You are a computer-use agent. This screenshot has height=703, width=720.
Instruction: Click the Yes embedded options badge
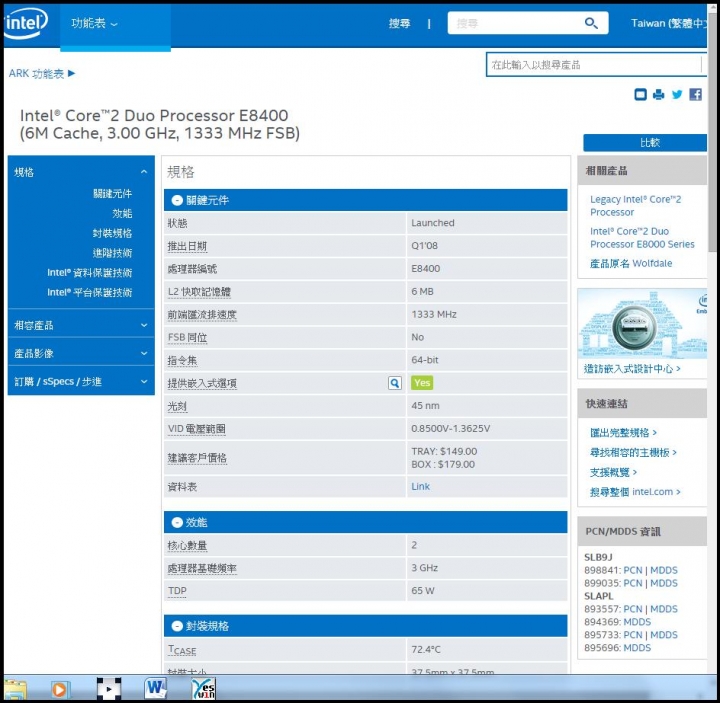[422, 382]
